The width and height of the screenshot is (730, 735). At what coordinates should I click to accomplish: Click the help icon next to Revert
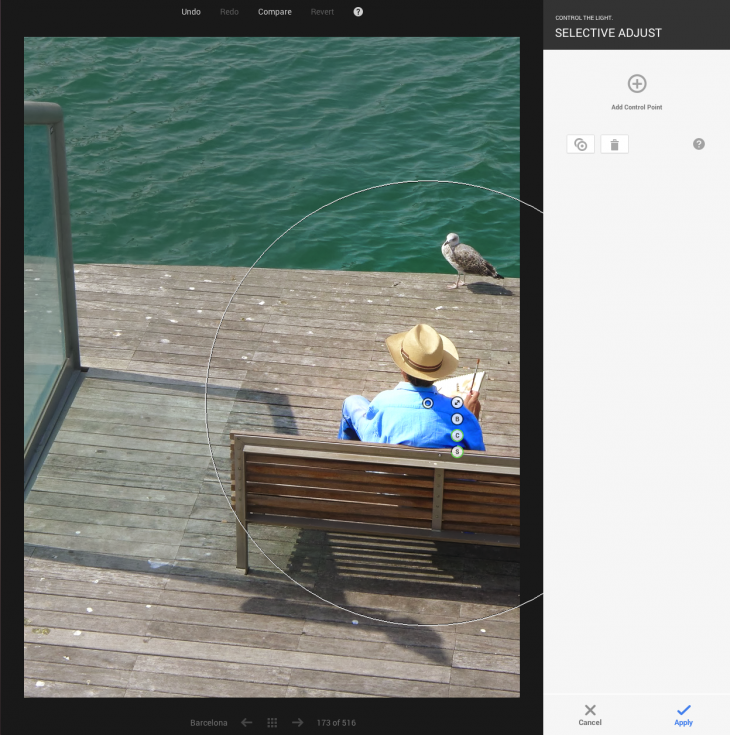tap(358, 12)
